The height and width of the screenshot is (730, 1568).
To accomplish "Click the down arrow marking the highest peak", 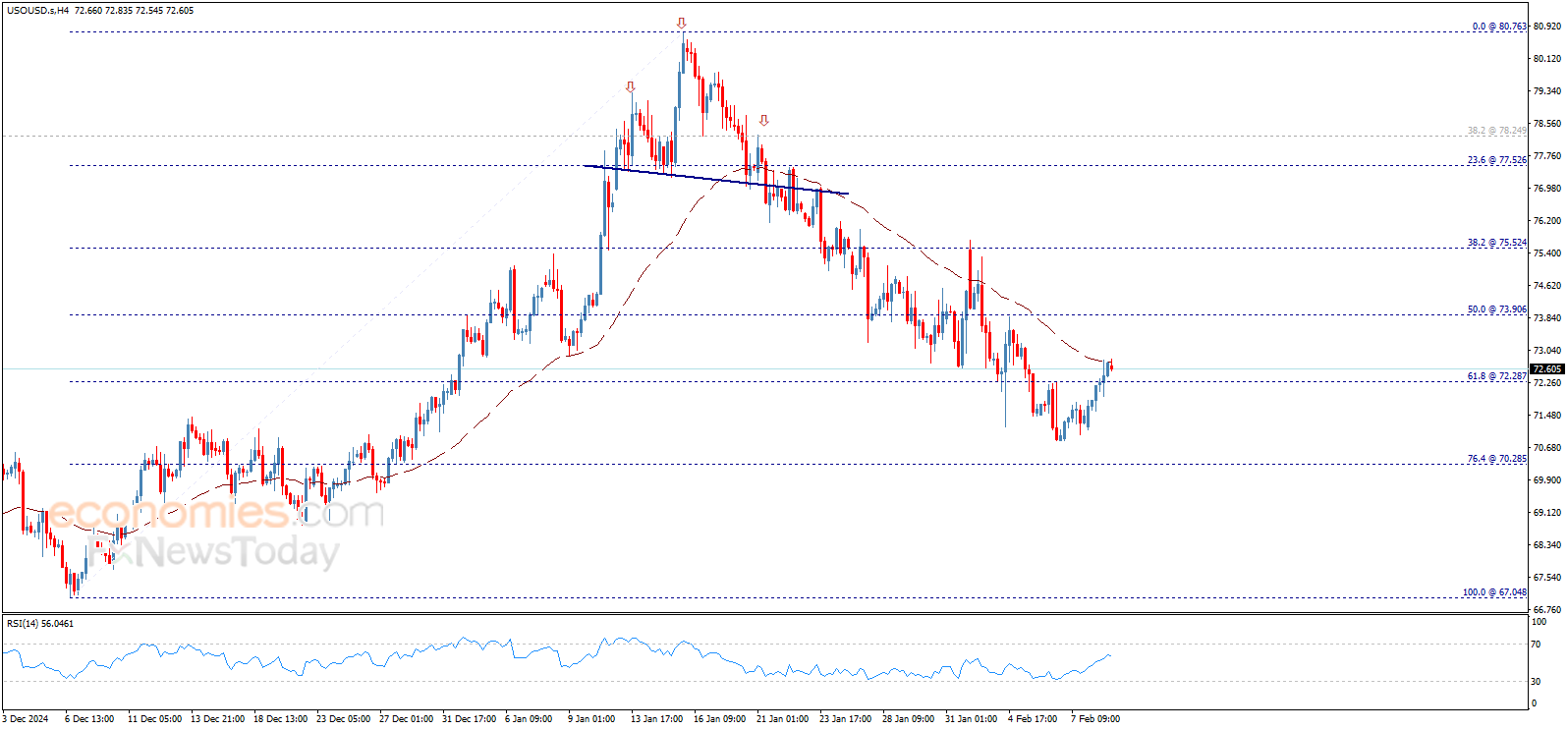I will coord(681,24).
